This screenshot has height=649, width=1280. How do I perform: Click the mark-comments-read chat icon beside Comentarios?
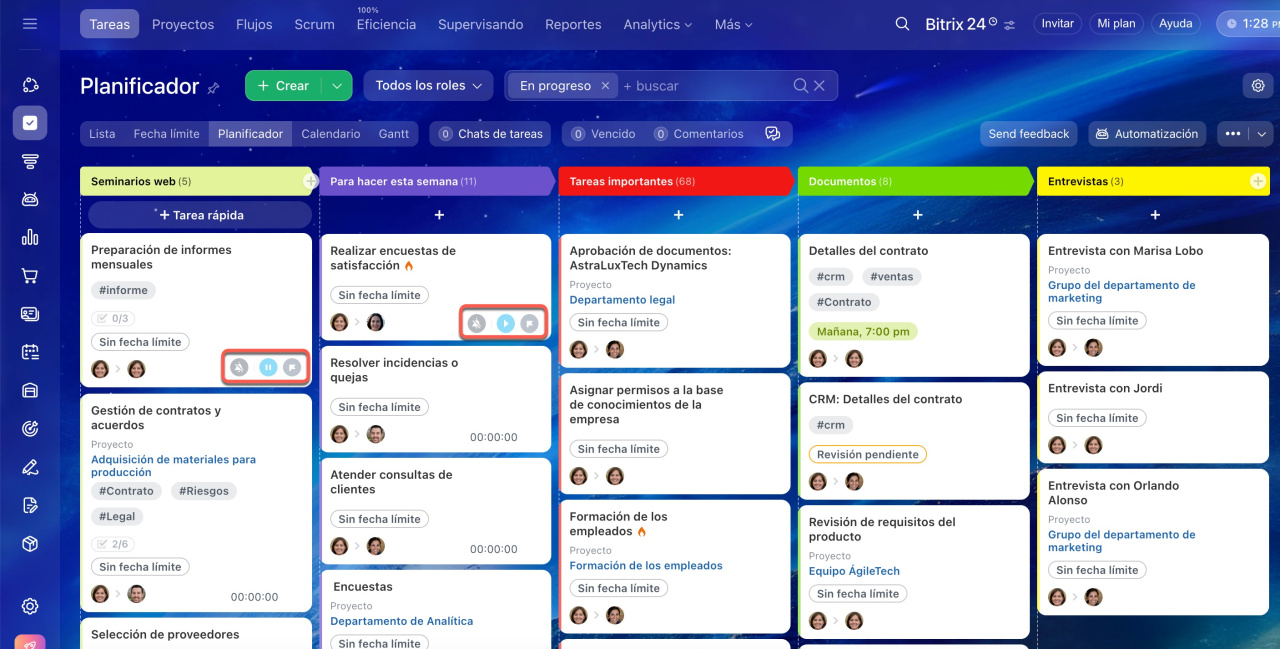772,134
